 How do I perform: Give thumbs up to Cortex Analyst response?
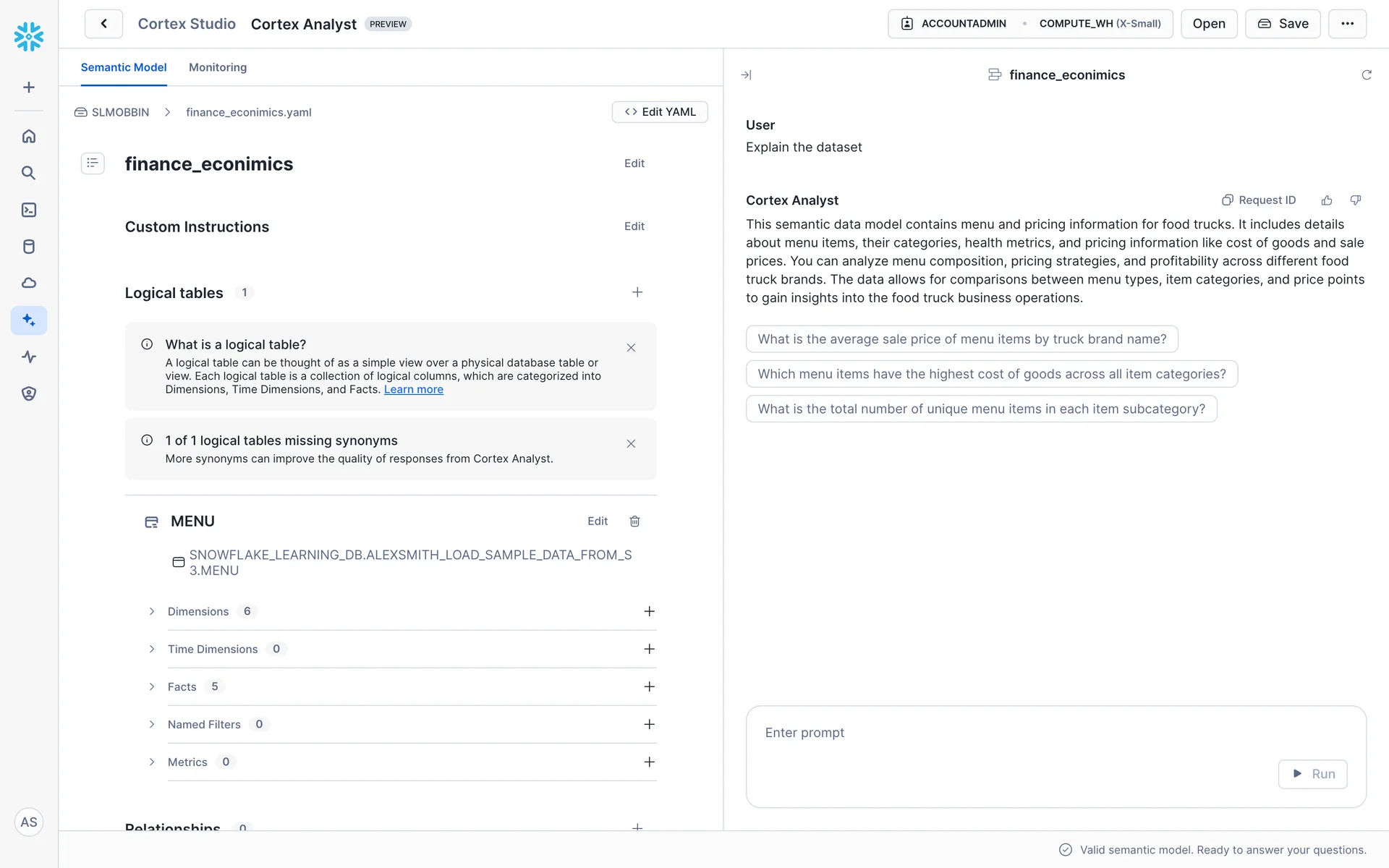[1327, 200]
